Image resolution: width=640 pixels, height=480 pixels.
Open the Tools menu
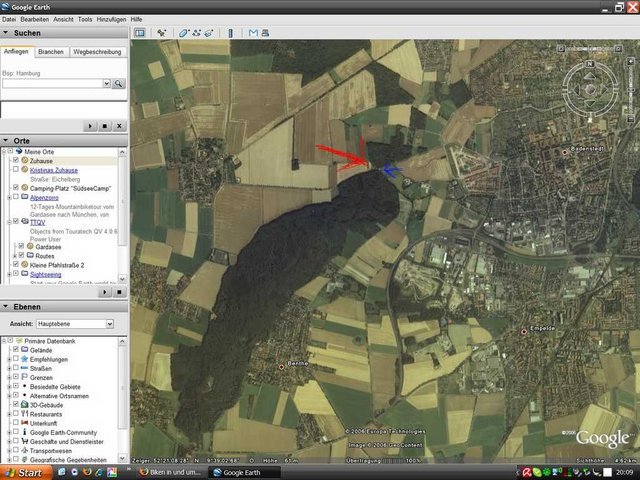click(x=85, y=19)
